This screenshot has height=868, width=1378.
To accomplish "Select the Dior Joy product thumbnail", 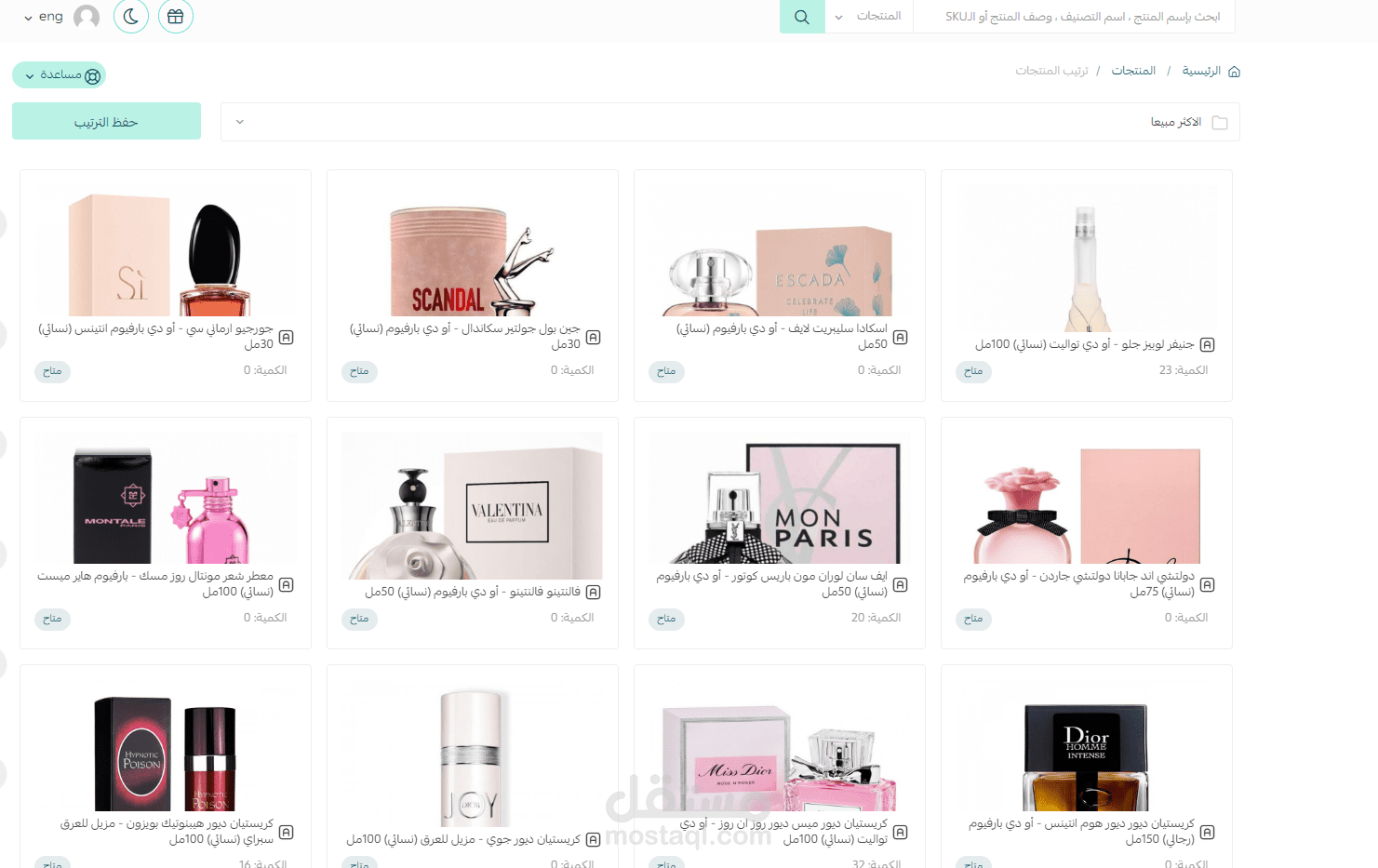I will coord(473,754).
